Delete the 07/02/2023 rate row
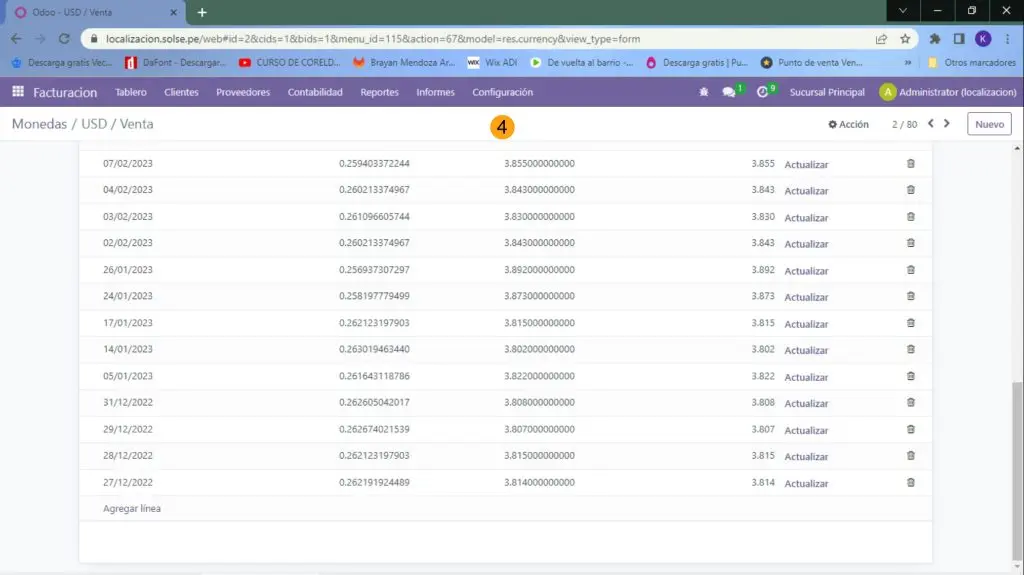 (910, 163)
